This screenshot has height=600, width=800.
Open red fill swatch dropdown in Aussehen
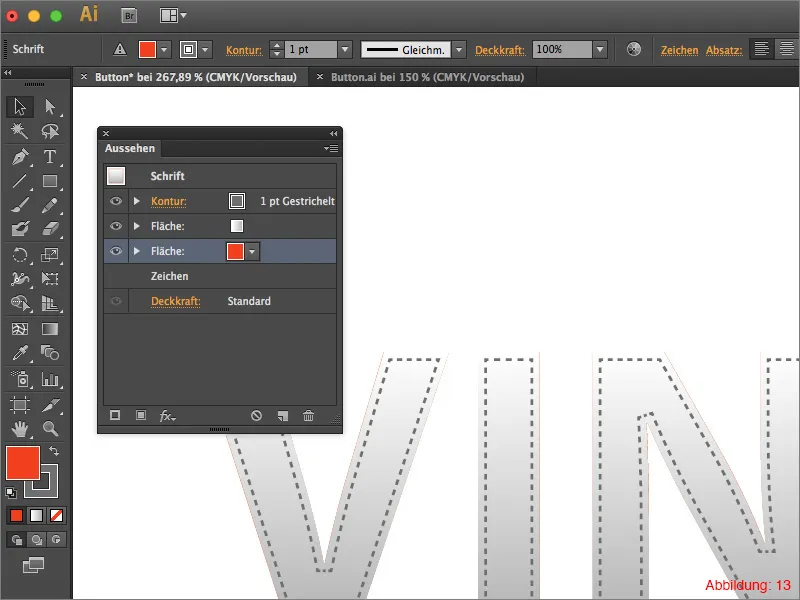[x=252, y=252]
